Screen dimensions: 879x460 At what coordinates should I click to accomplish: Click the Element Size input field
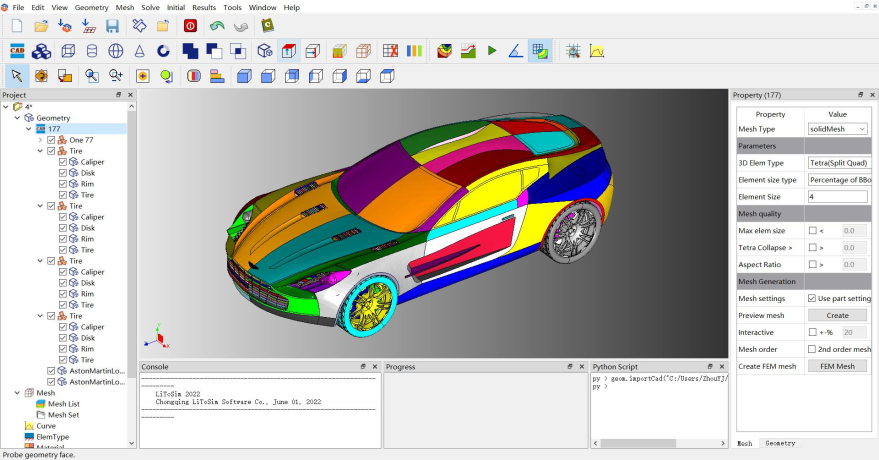point(838,197)
